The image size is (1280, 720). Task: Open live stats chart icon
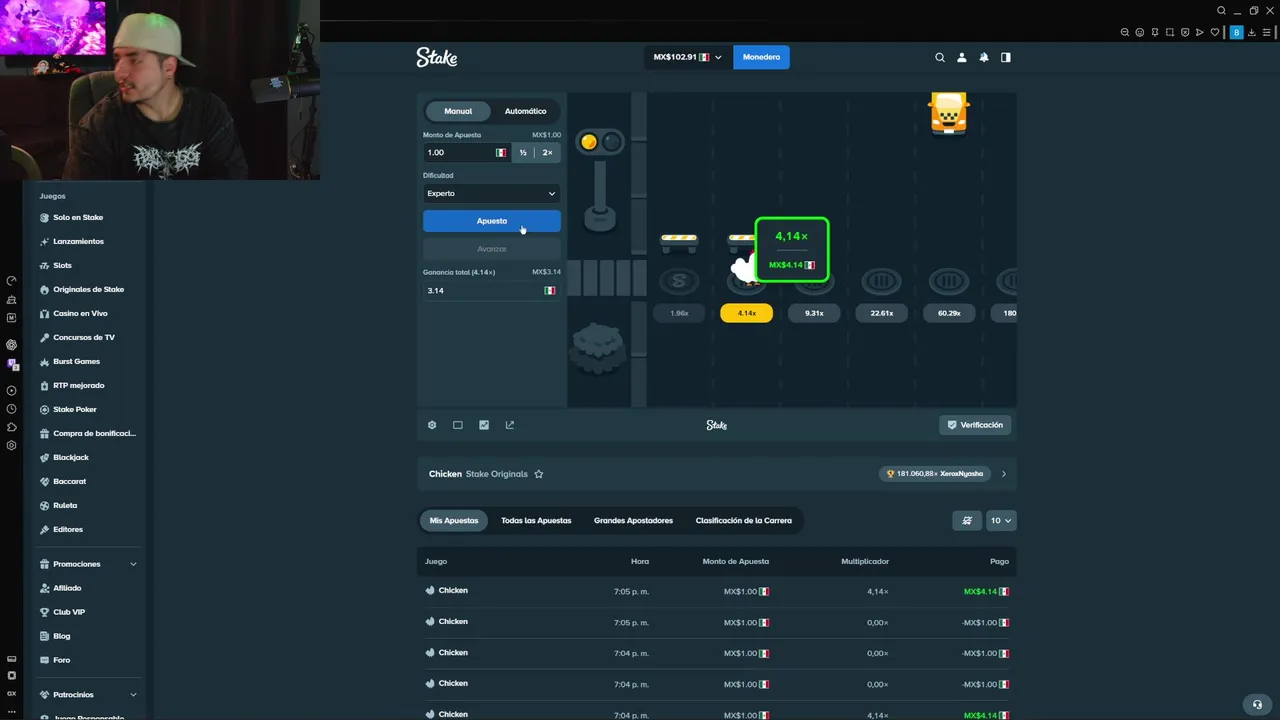[x=484, y=425]
